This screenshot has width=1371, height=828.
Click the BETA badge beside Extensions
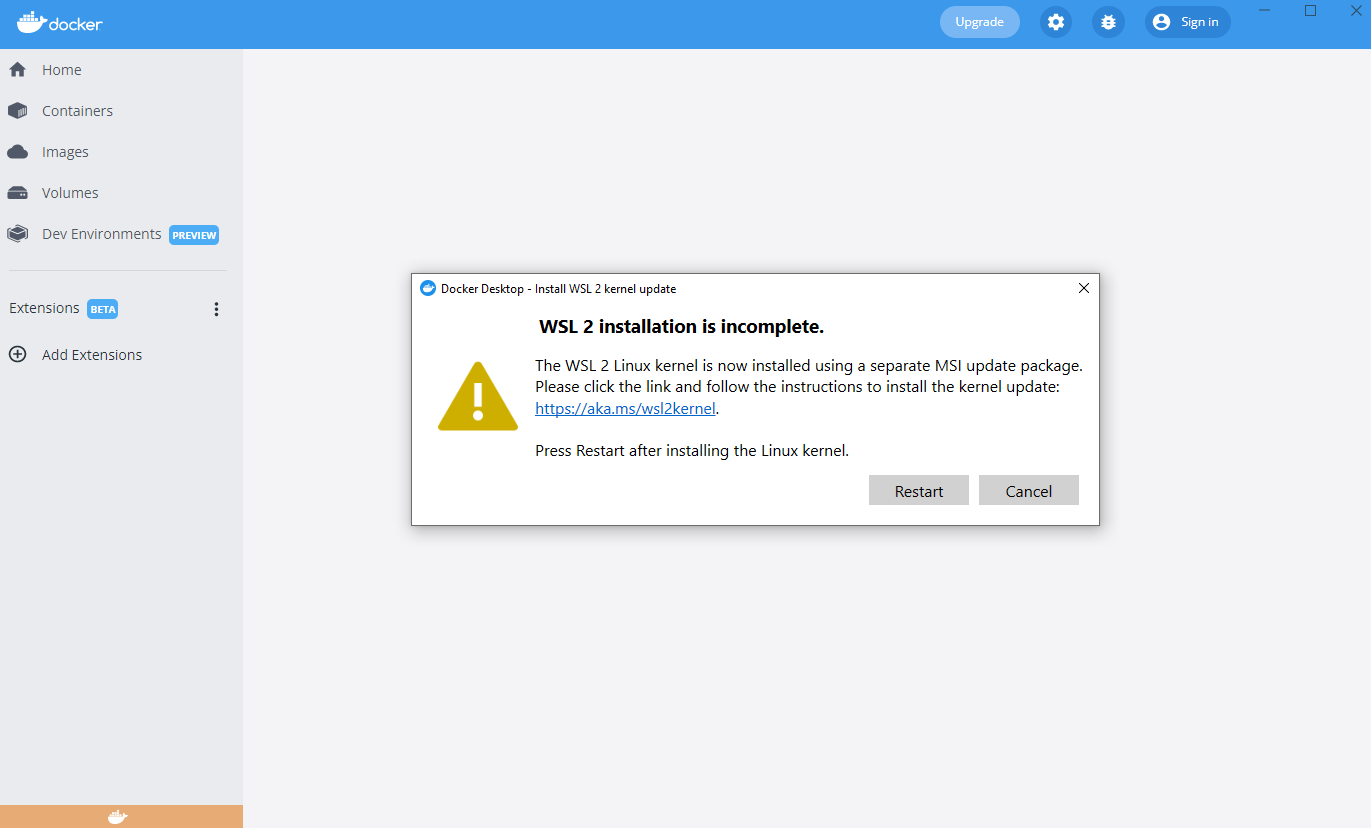103,309
